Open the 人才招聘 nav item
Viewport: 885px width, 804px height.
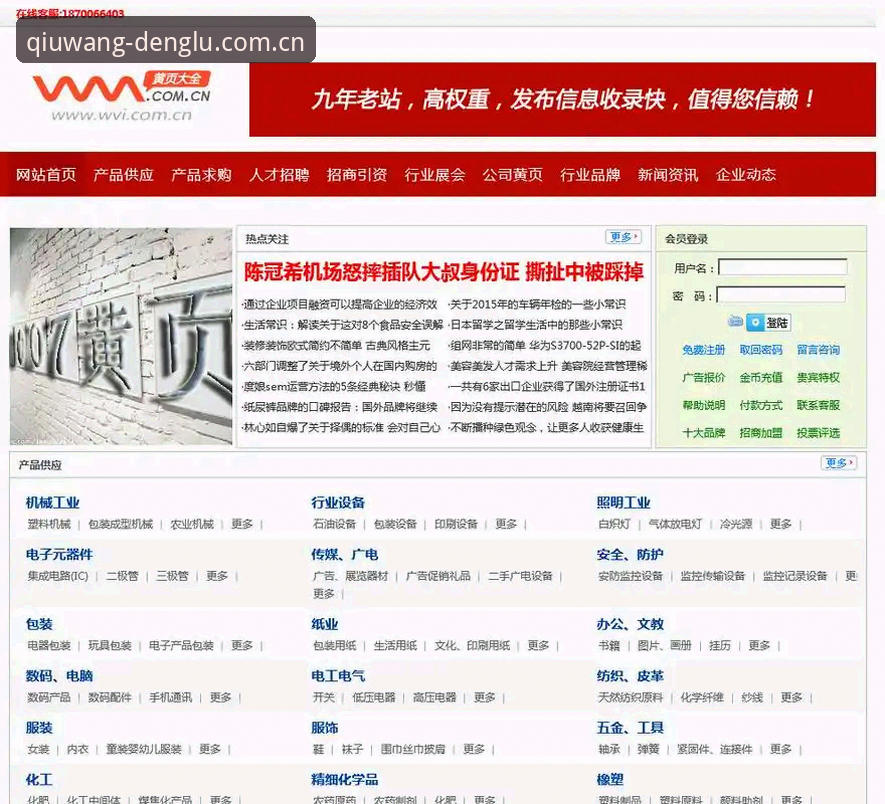click(279, 174)
